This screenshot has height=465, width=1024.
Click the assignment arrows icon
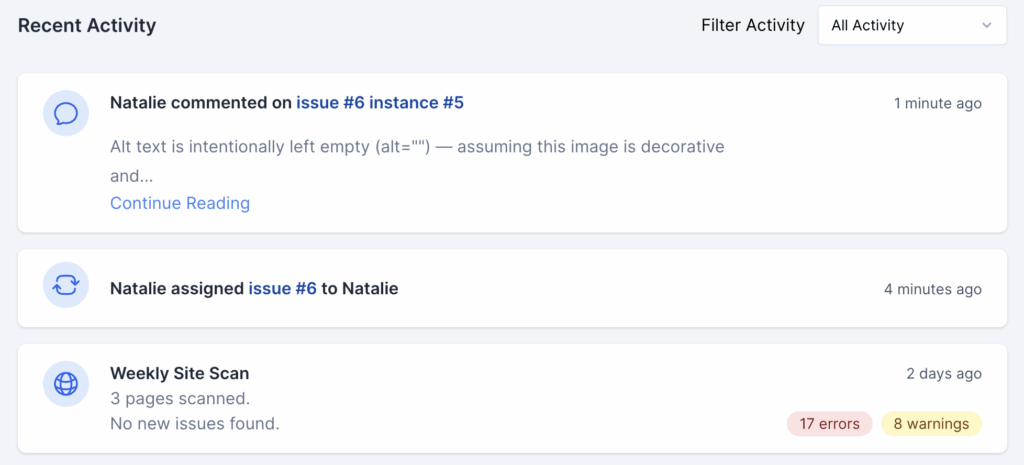click(x=66, y=289)
